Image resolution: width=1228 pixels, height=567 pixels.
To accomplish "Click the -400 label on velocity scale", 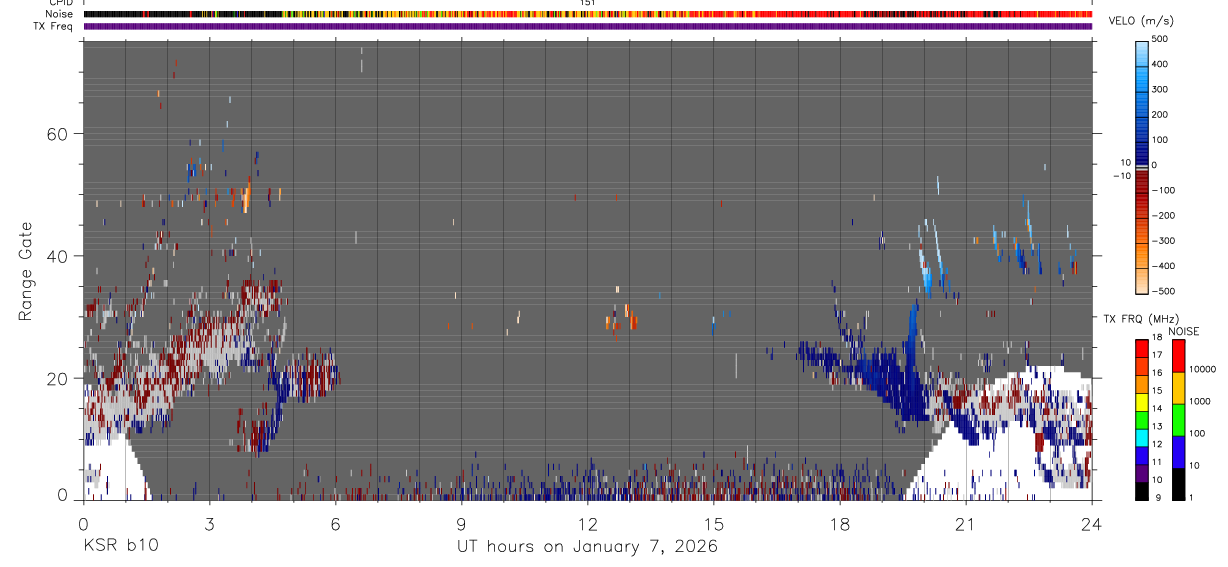I will (1165, 266).
